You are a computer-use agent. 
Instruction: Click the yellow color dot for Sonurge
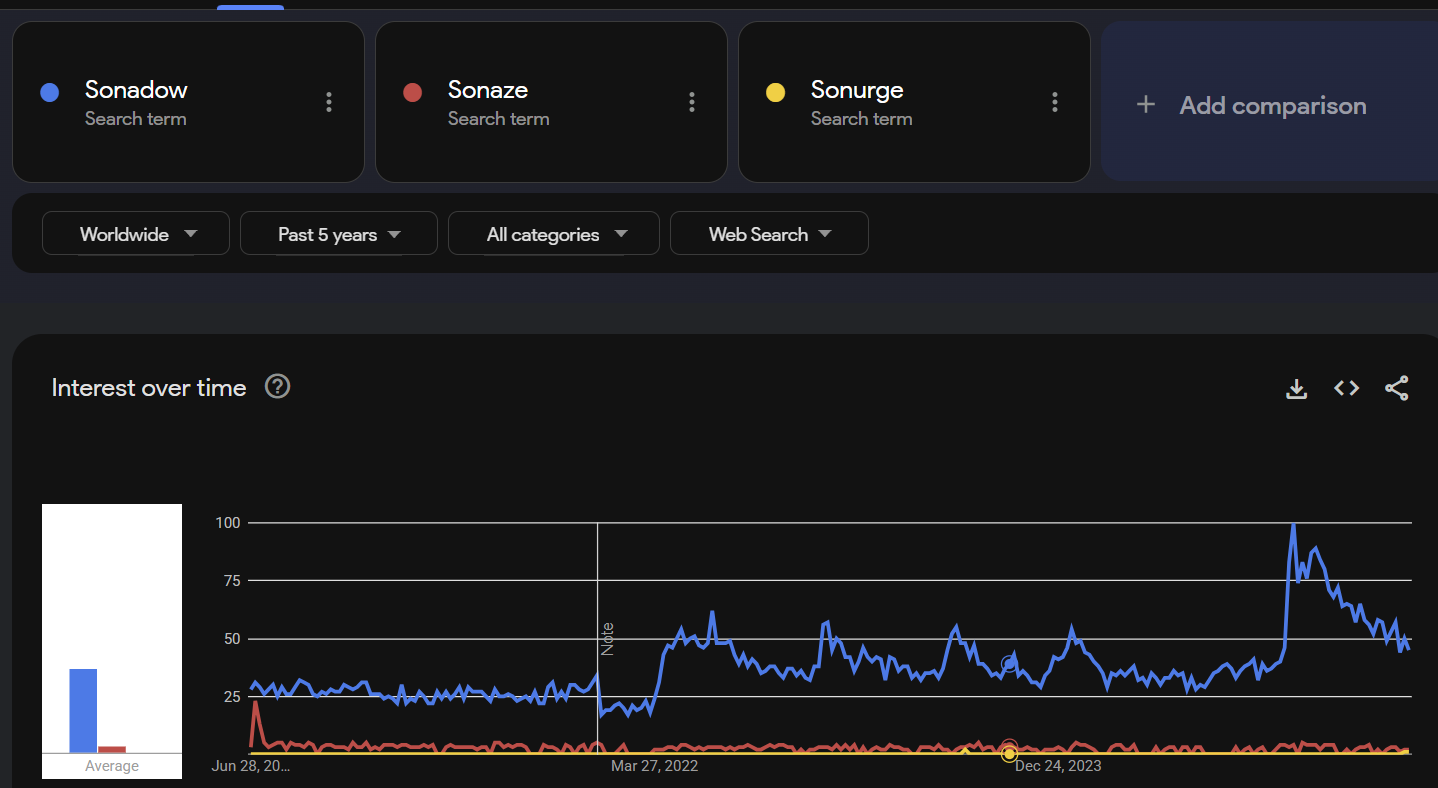coord(775,93)
